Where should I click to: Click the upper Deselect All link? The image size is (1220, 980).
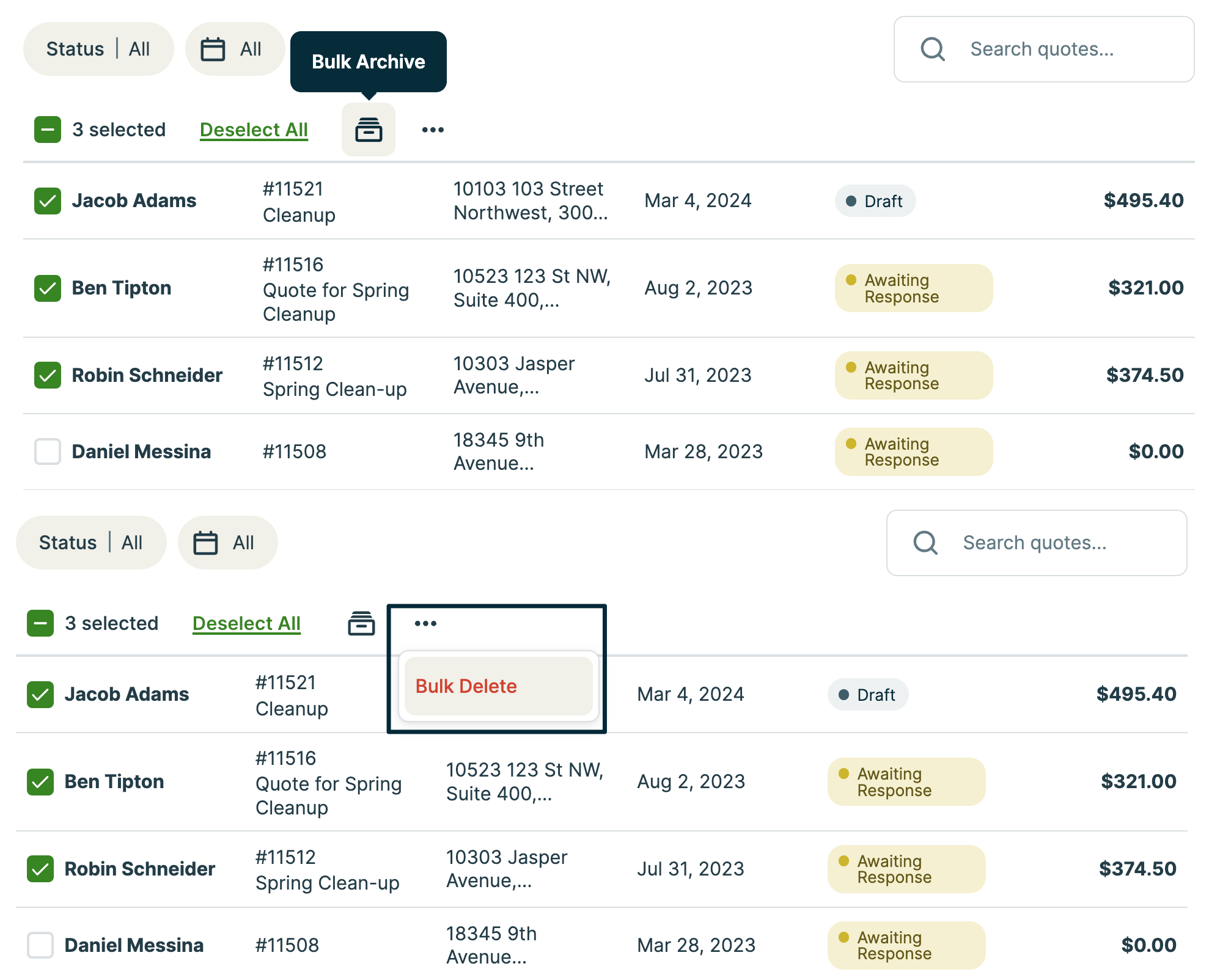click(x=254, y=130)
